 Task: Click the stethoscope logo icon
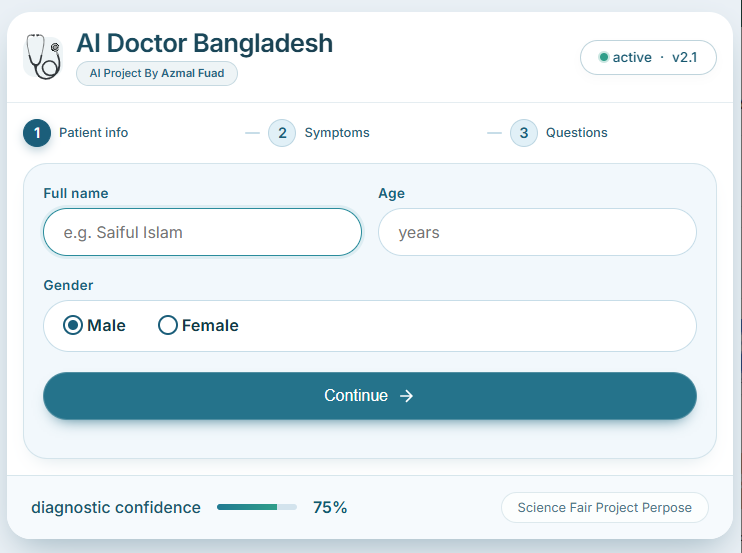tap(43, 55)
